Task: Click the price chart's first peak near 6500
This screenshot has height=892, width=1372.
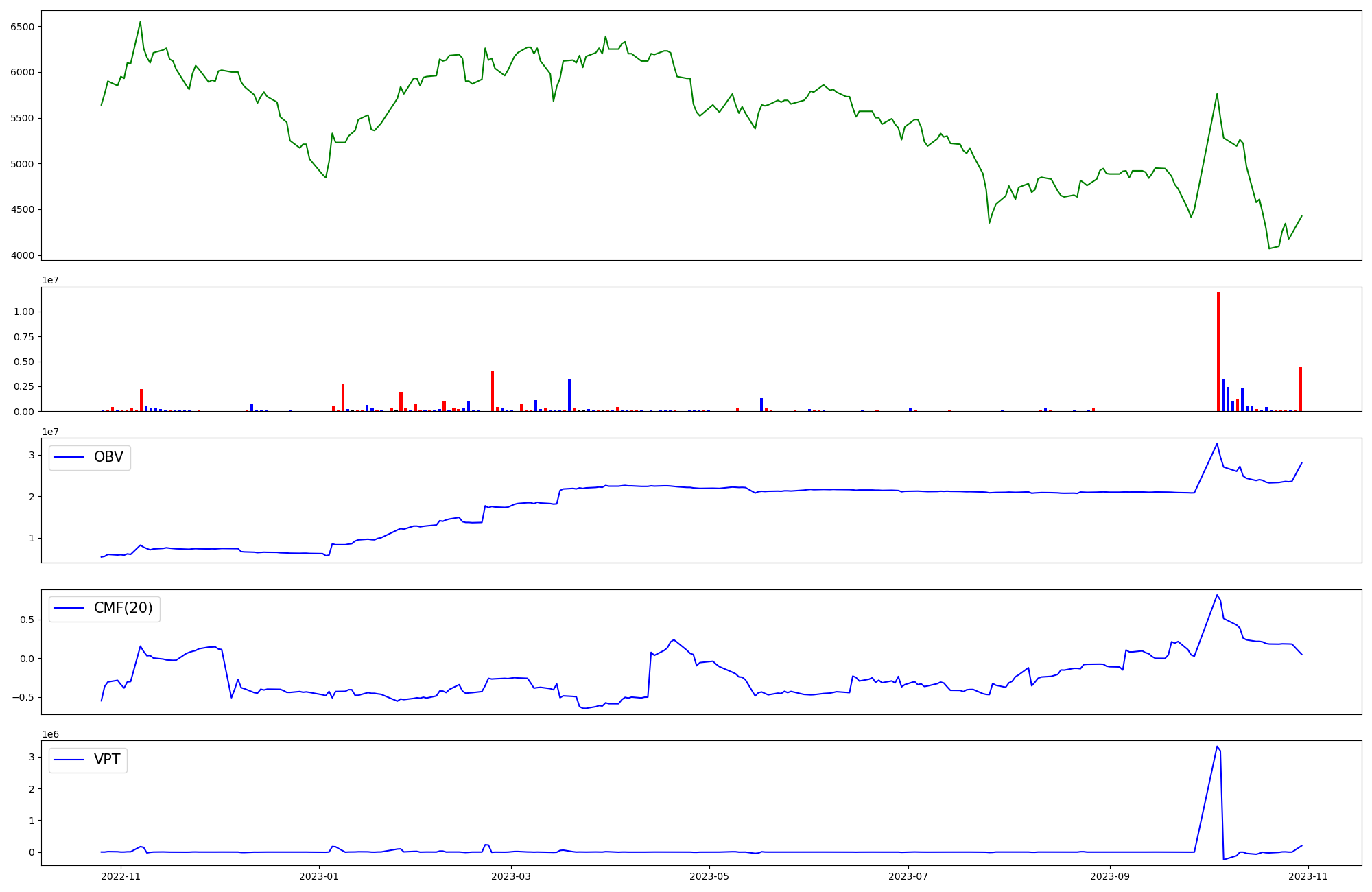Action: point(141,22)
